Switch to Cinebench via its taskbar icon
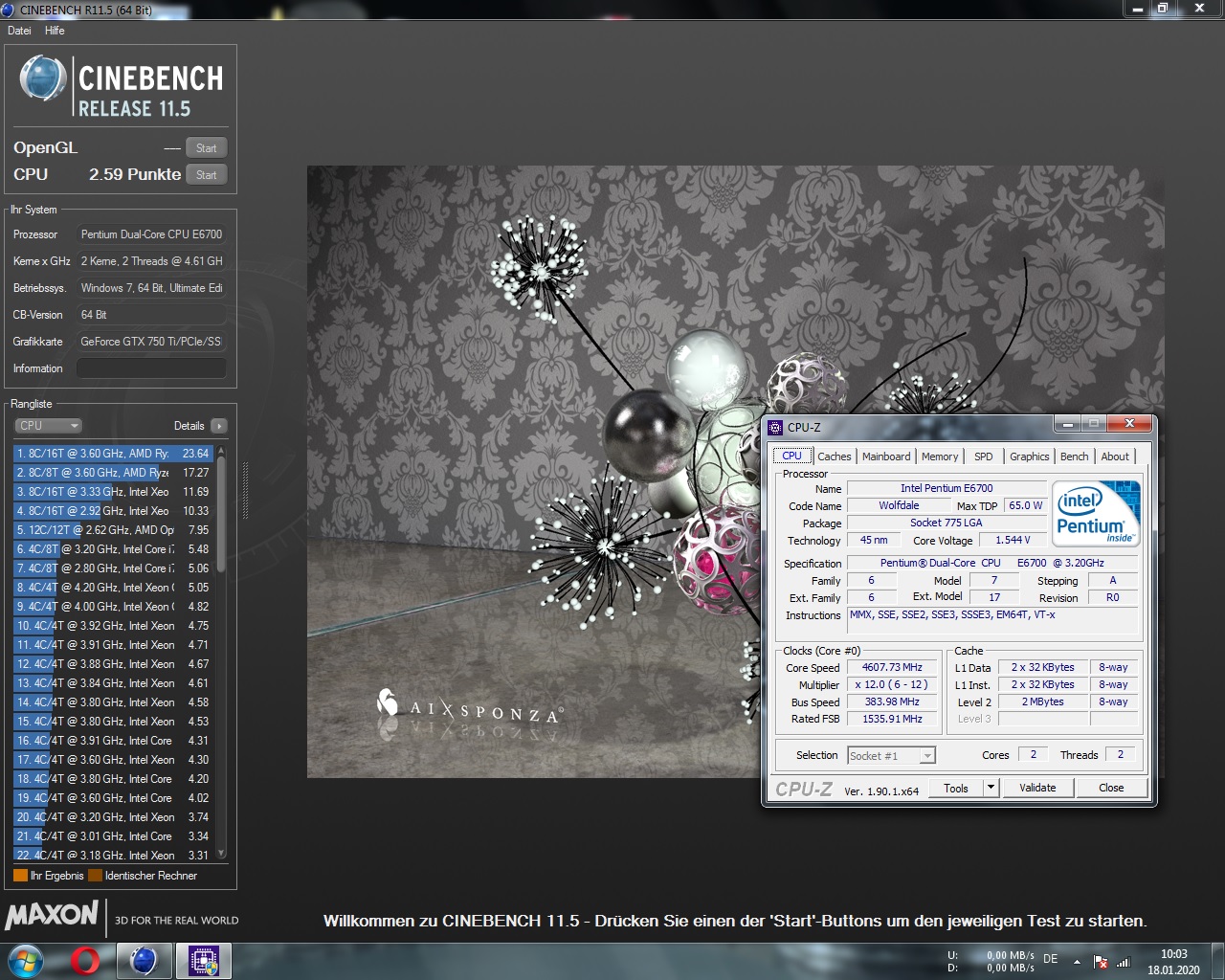The image size is (1225, 980). coord(144,960)
